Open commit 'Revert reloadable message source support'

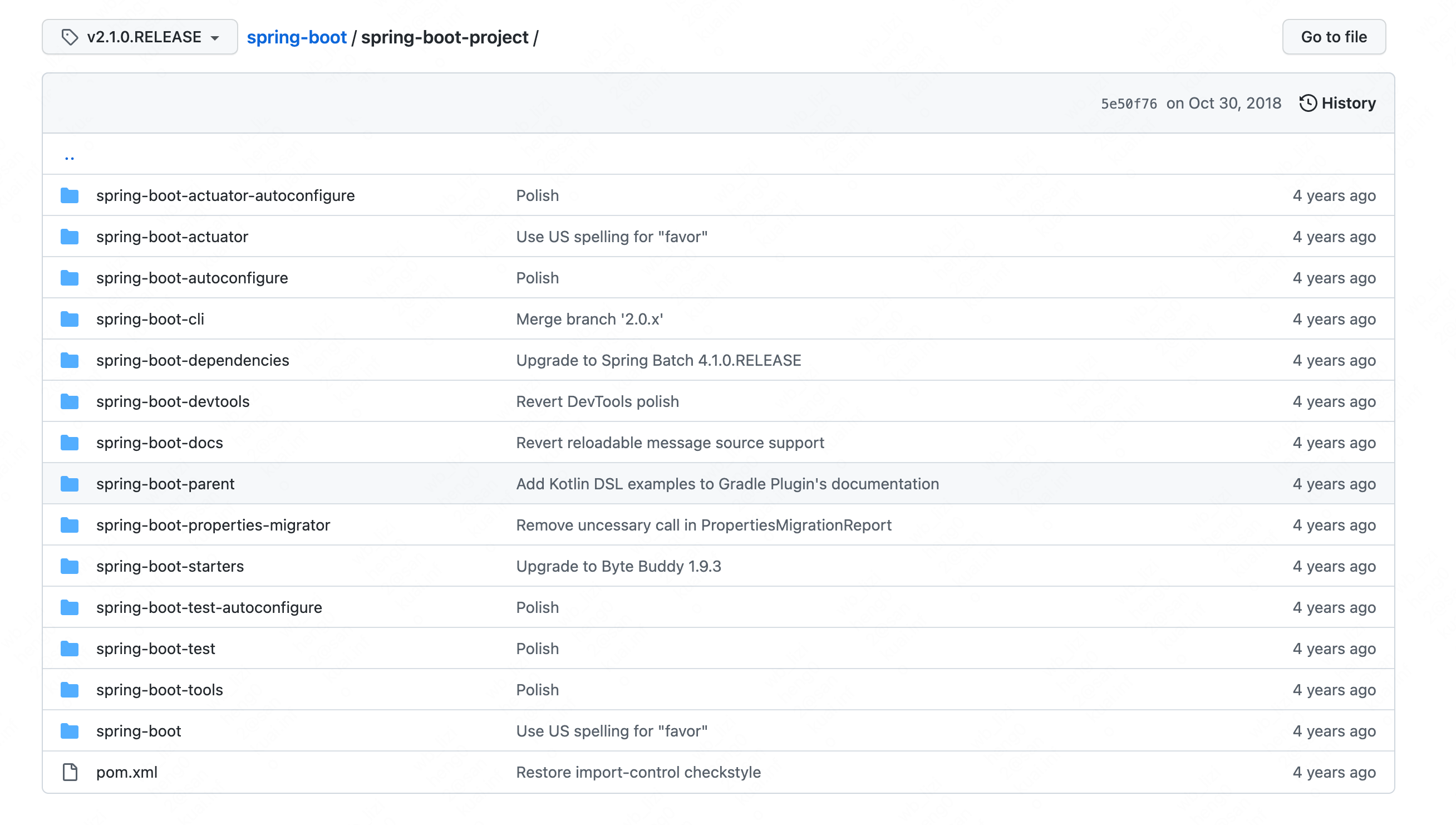(x=670, y=443)
